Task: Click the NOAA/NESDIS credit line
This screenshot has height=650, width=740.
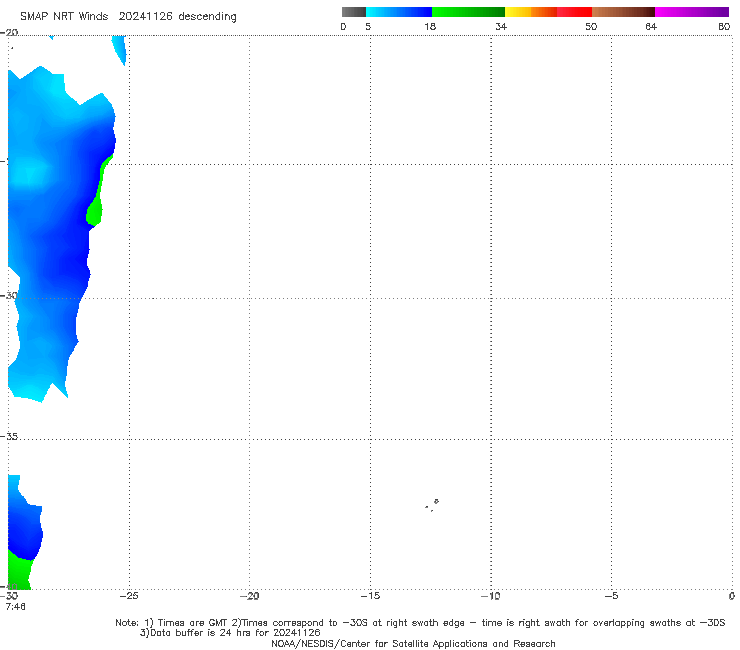Action: 413,644
